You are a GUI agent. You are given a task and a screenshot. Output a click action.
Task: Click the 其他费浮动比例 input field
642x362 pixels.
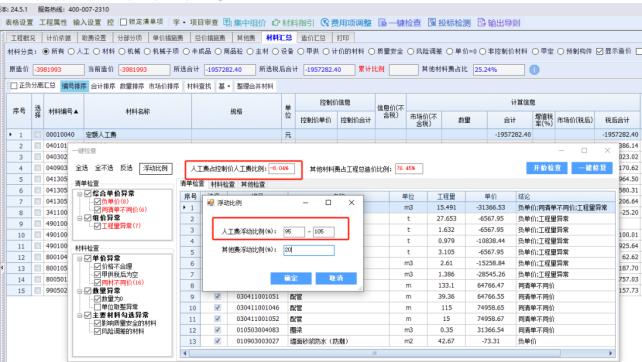click(309, 250)
